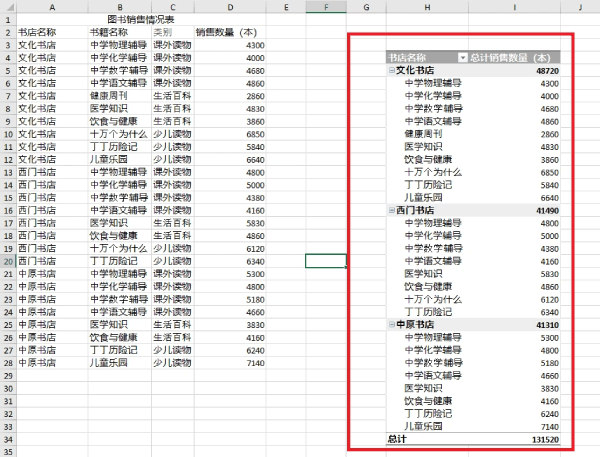Select column I header
Screen dimensions: 600x457
[514, 7]
